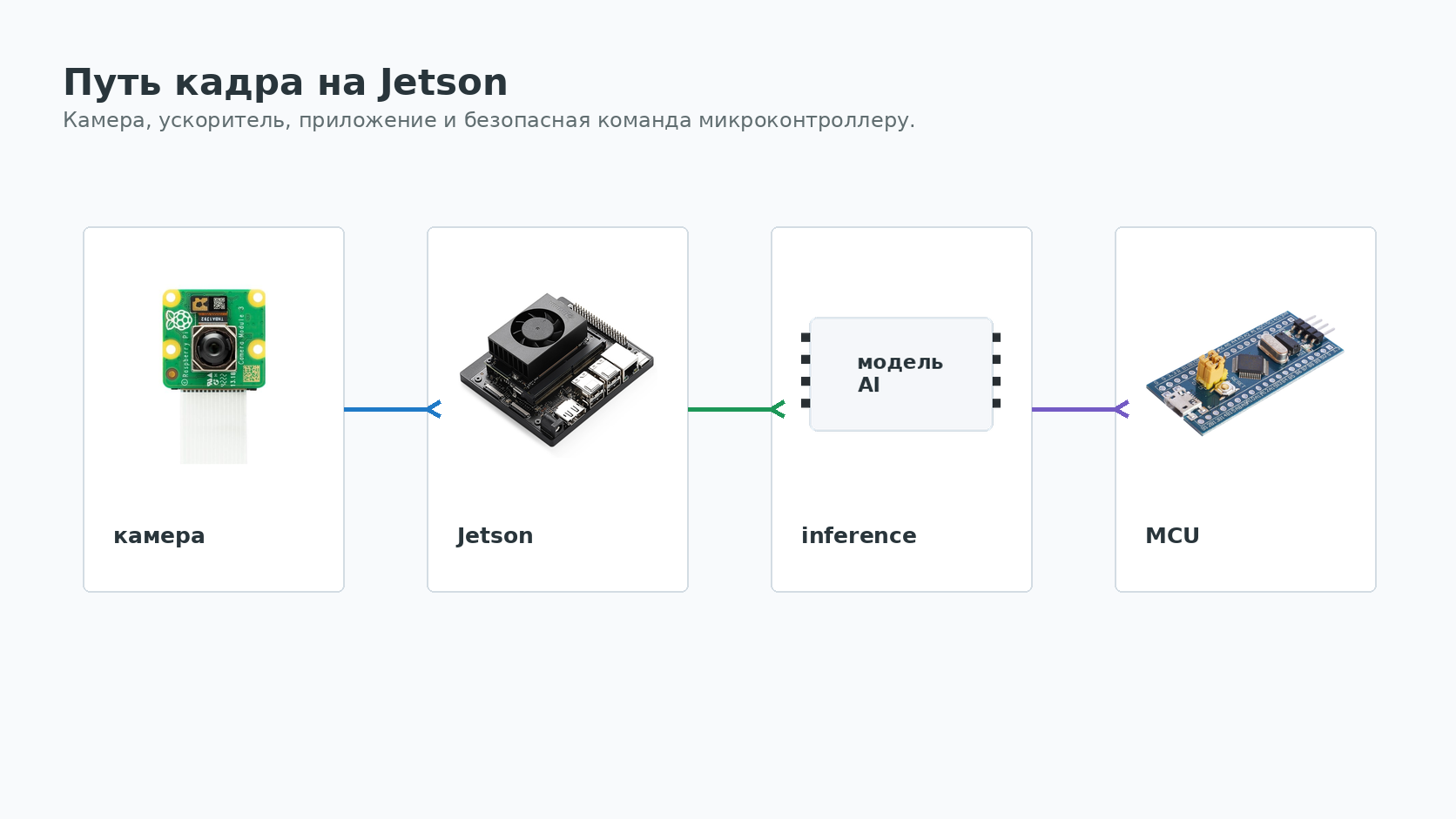This screenshot has width=1456, height=819.
Task: Select the "MCU" card label
Action: point(1172,535)
